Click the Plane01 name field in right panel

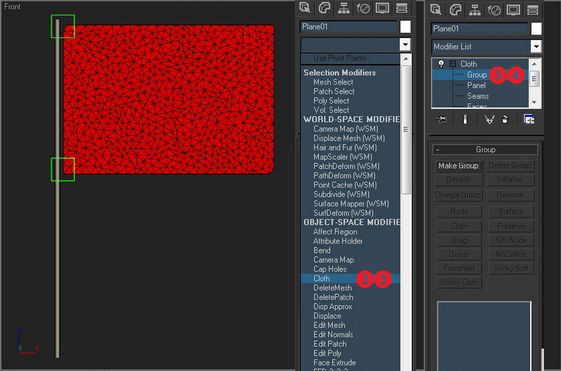pyautogui.click(x=479, y=29)
